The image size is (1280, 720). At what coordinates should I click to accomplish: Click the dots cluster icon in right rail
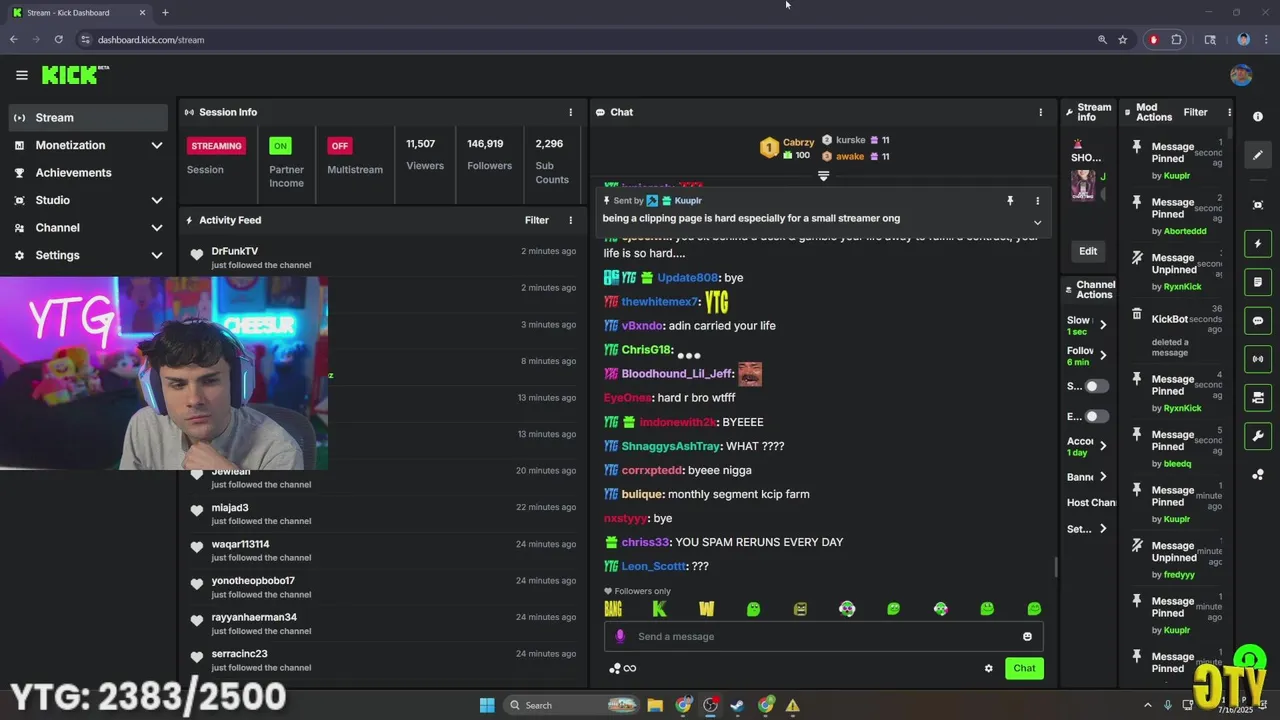1258,474
